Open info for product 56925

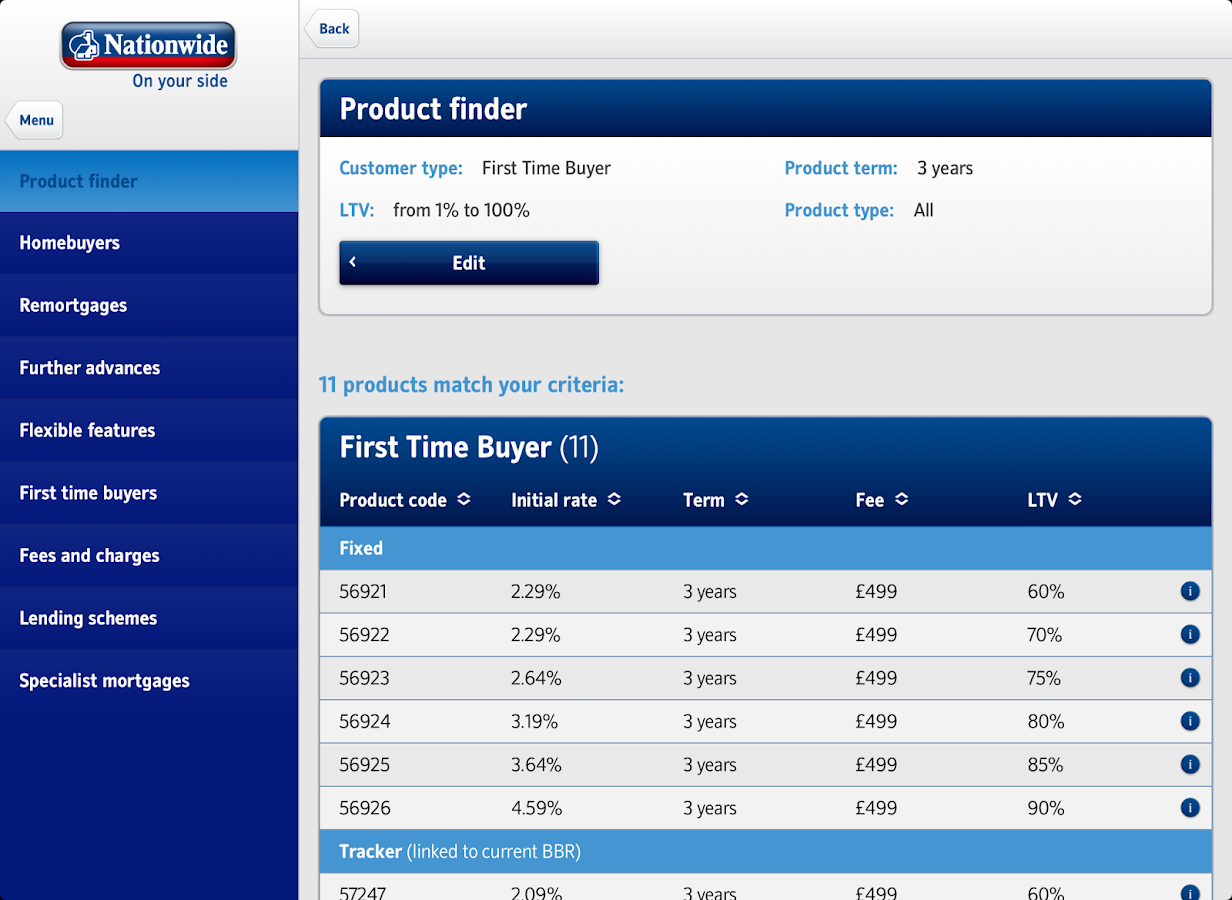(1190, 764)
